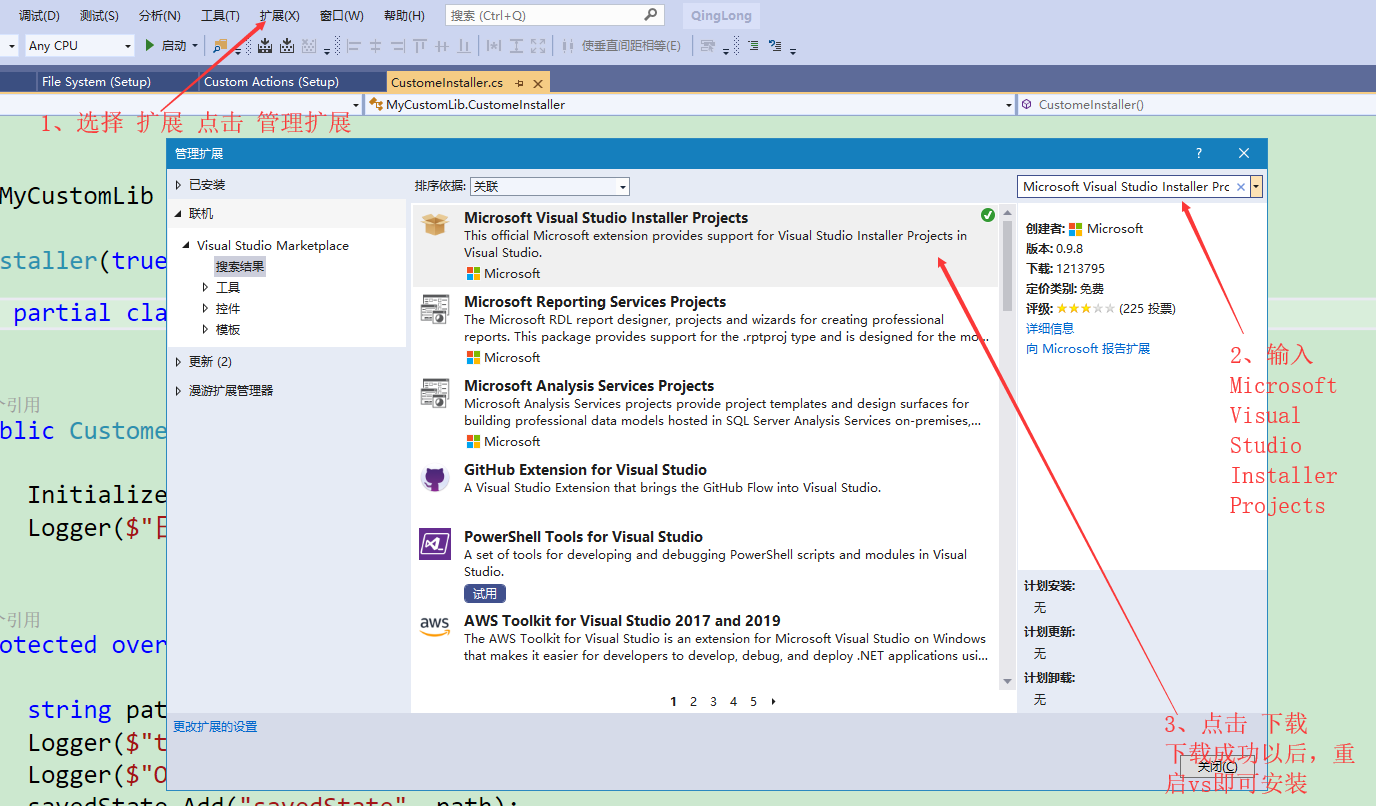Expand the 工具 node under Visual Studio Marketplace
This screenshot has width=1376, height=806.
[206, 287]
